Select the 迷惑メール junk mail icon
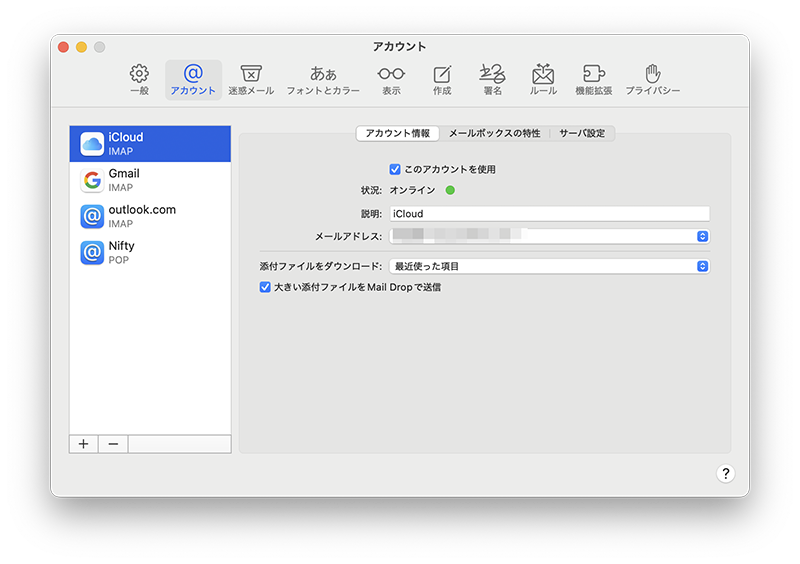 pos(251,79)
